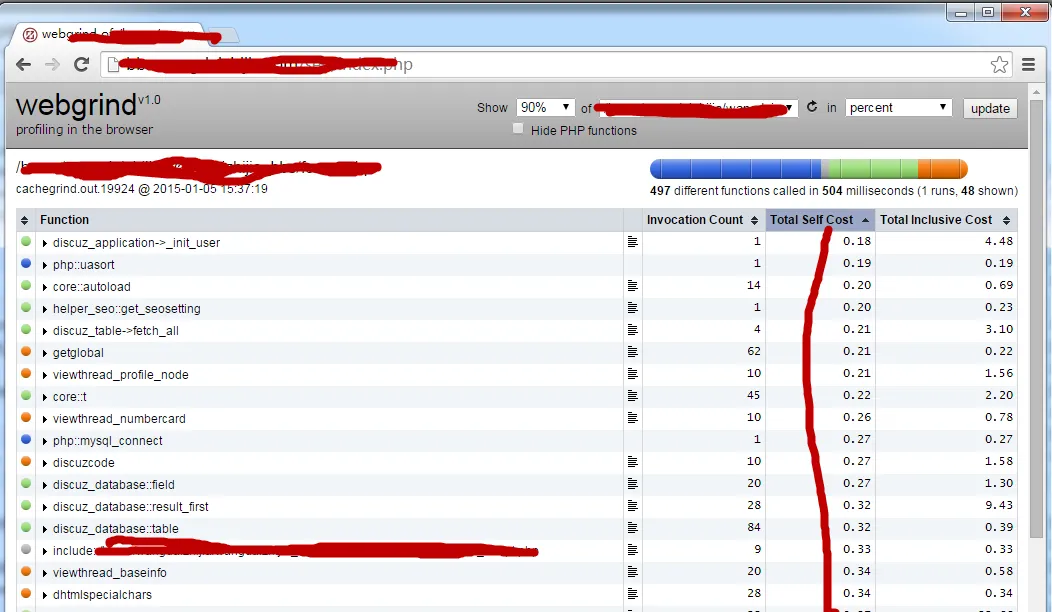Click the update button

coord(990,108)
